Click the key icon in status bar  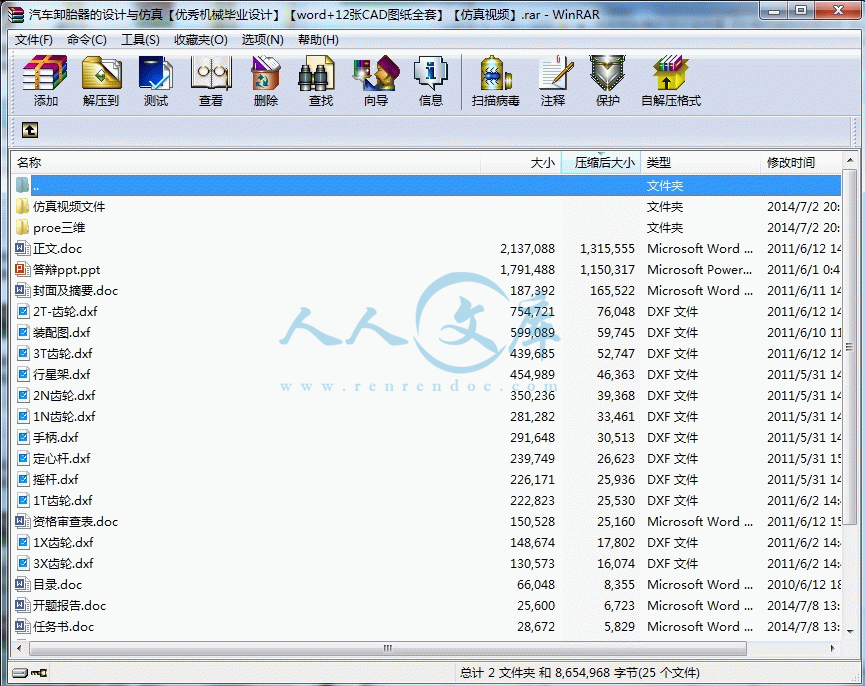(39, 672)
